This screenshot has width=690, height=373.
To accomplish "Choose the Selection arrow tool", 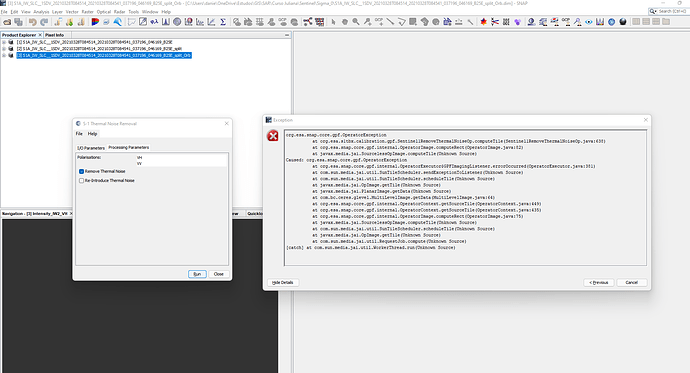I will pyautogui.click(x=334, y=22).
